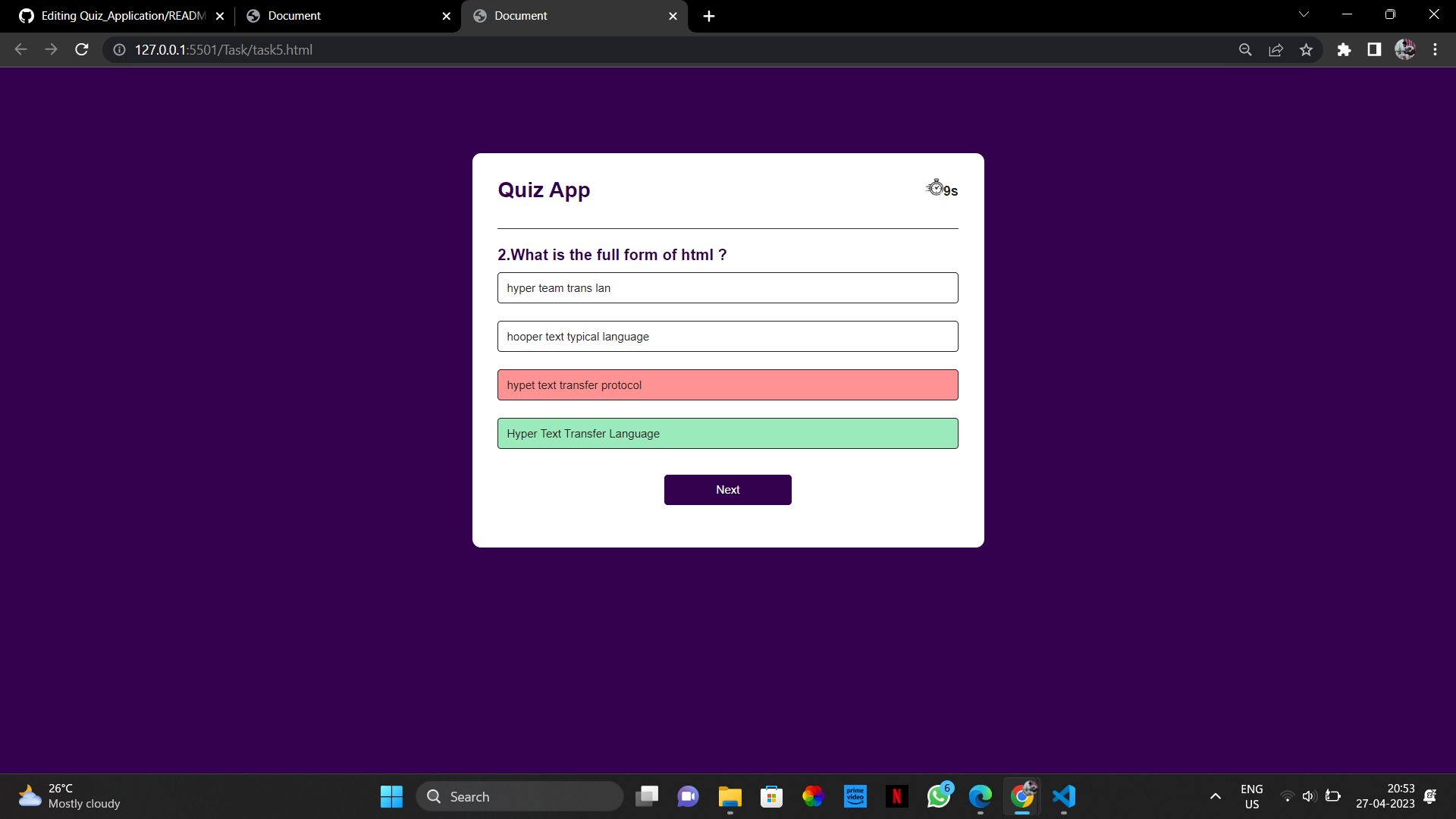Screen dimensions: 1456x819
Task: Click the address bar URL
Action: [223, 50]
